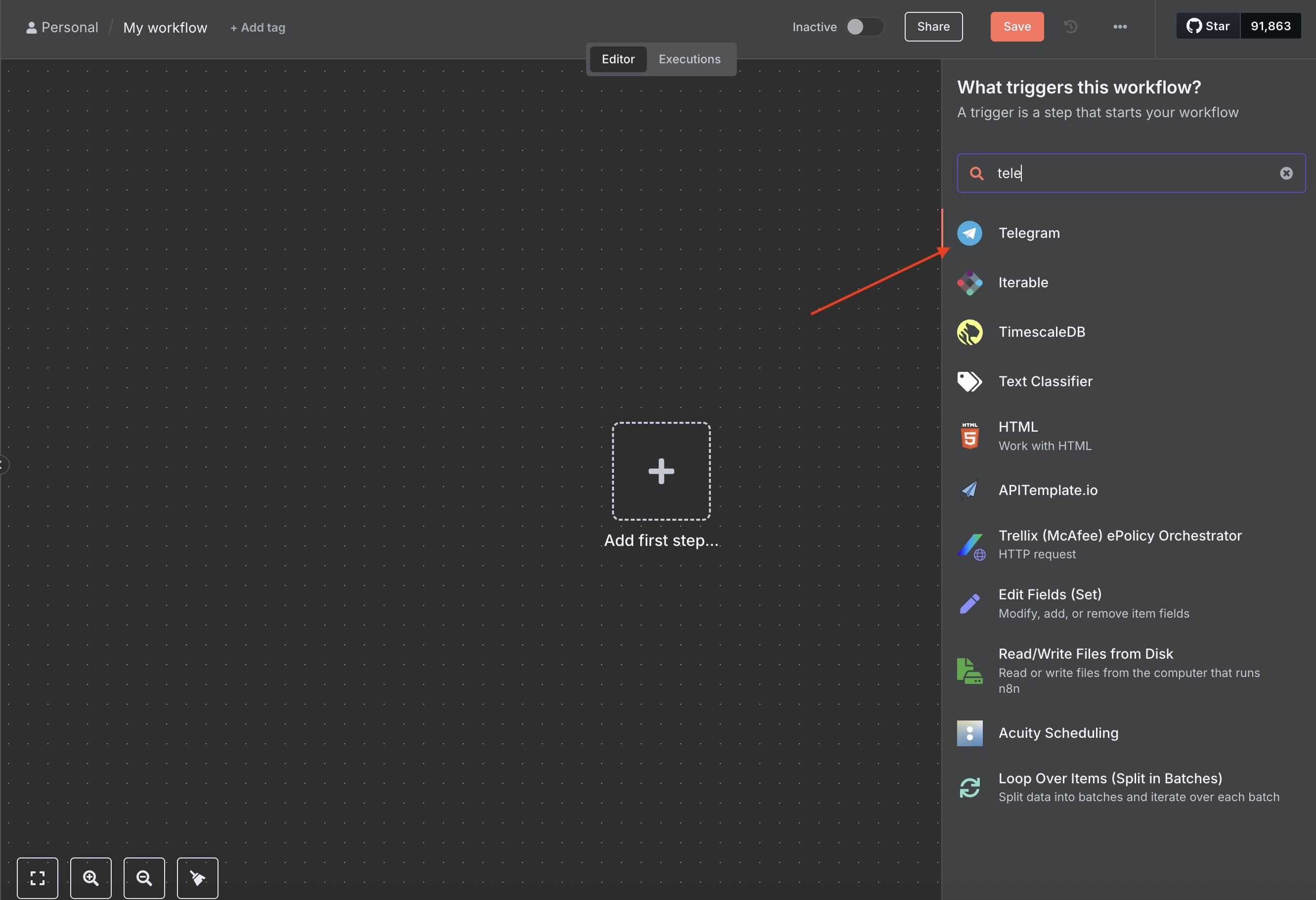1316x900 pixels.
Task: Zoom in on the canvas
Action: pyautogui.click(x=90, y=878)
